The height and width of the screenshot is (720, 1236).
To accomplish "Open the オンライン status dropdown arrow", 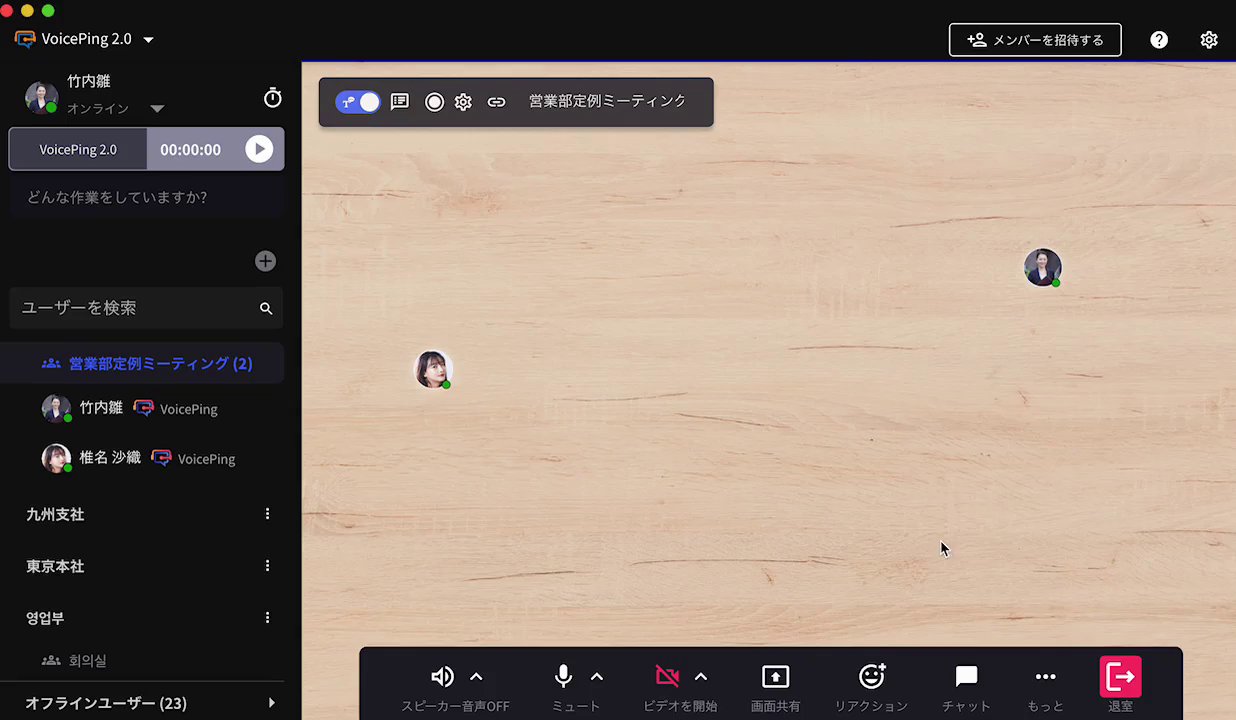I will pos(157,108).
